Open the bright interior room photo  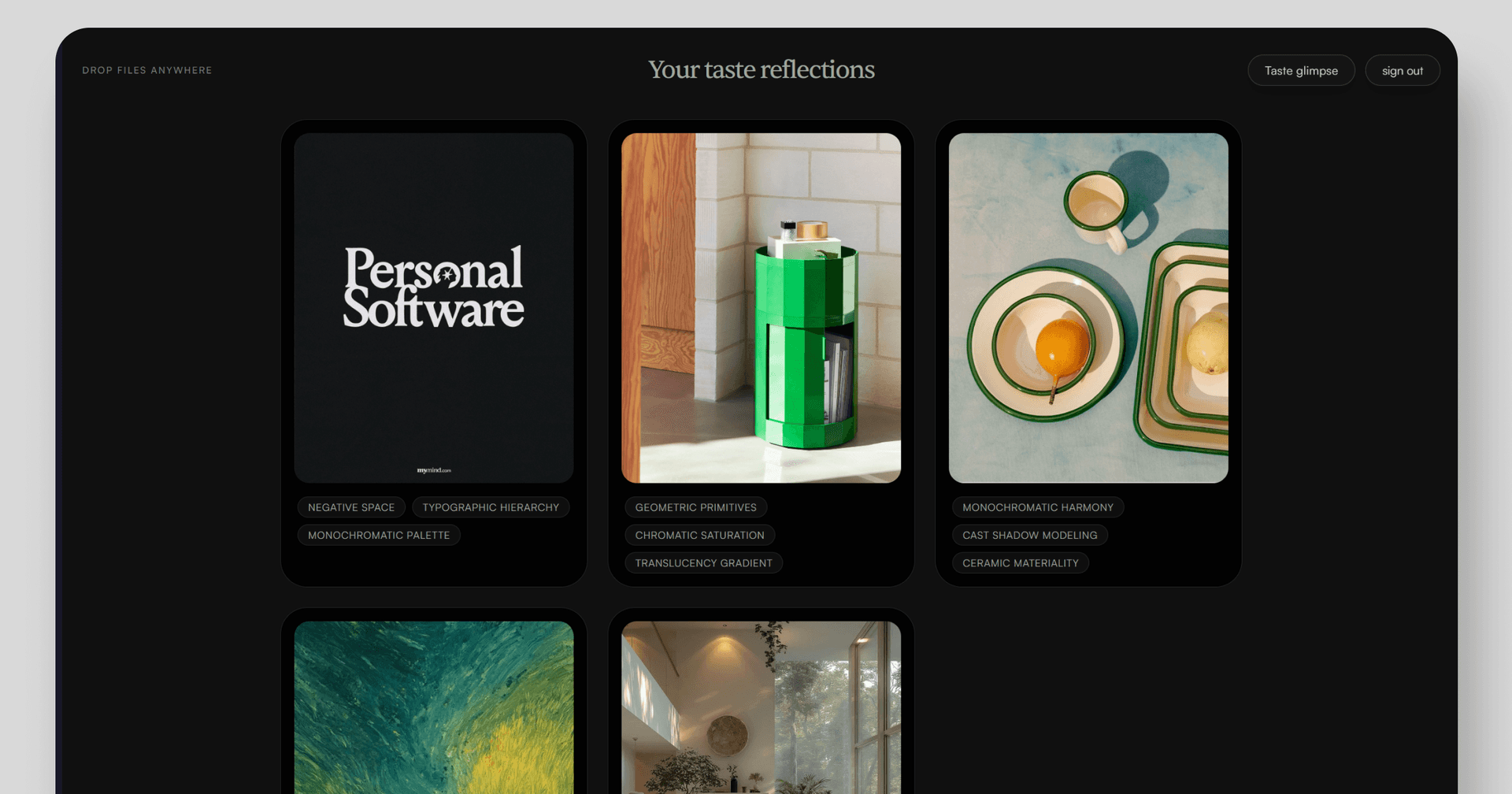pyautogui.click(x=762, y=709)
